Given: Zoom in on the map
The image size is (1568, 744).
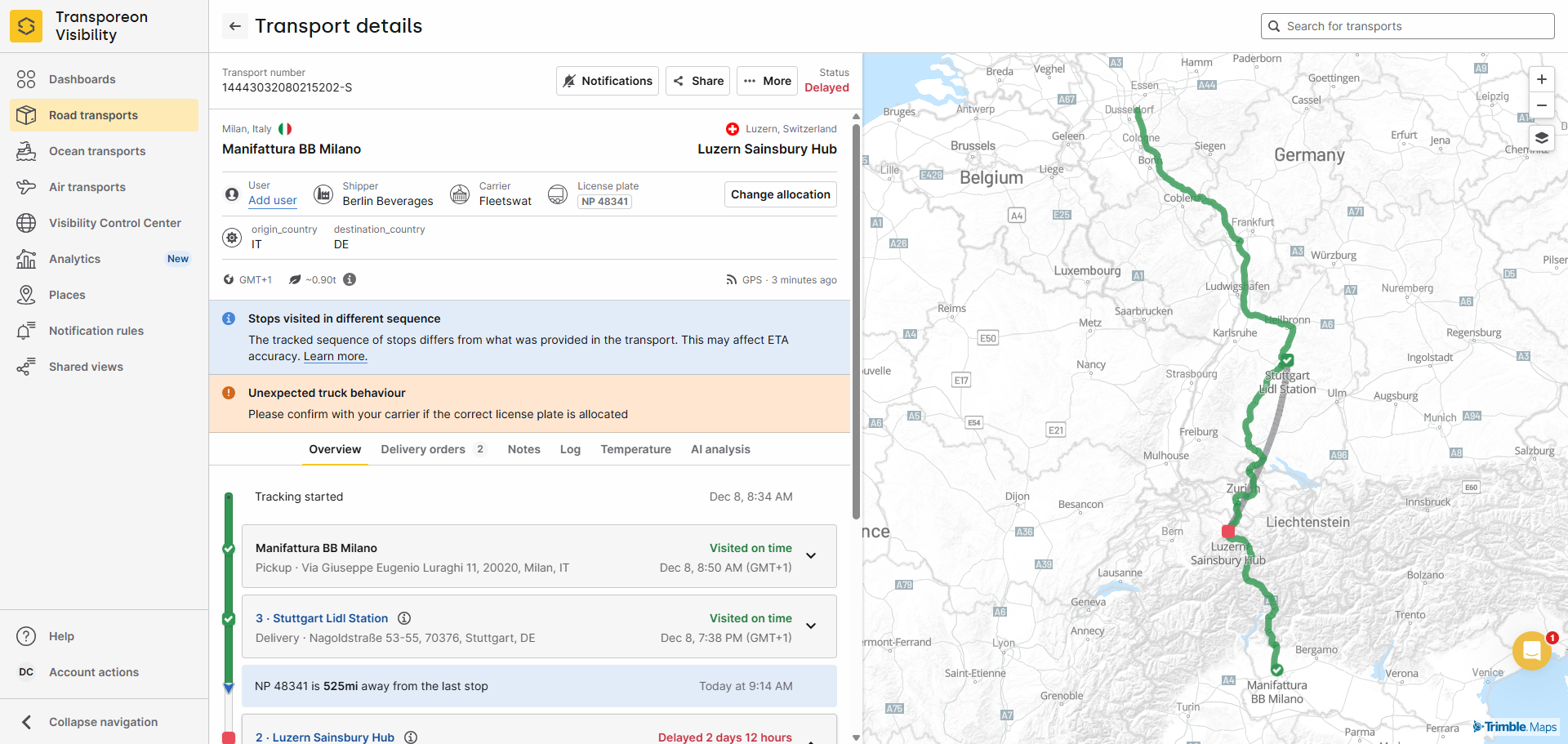Looking at the screenshot, I should tap(1541, 79).
